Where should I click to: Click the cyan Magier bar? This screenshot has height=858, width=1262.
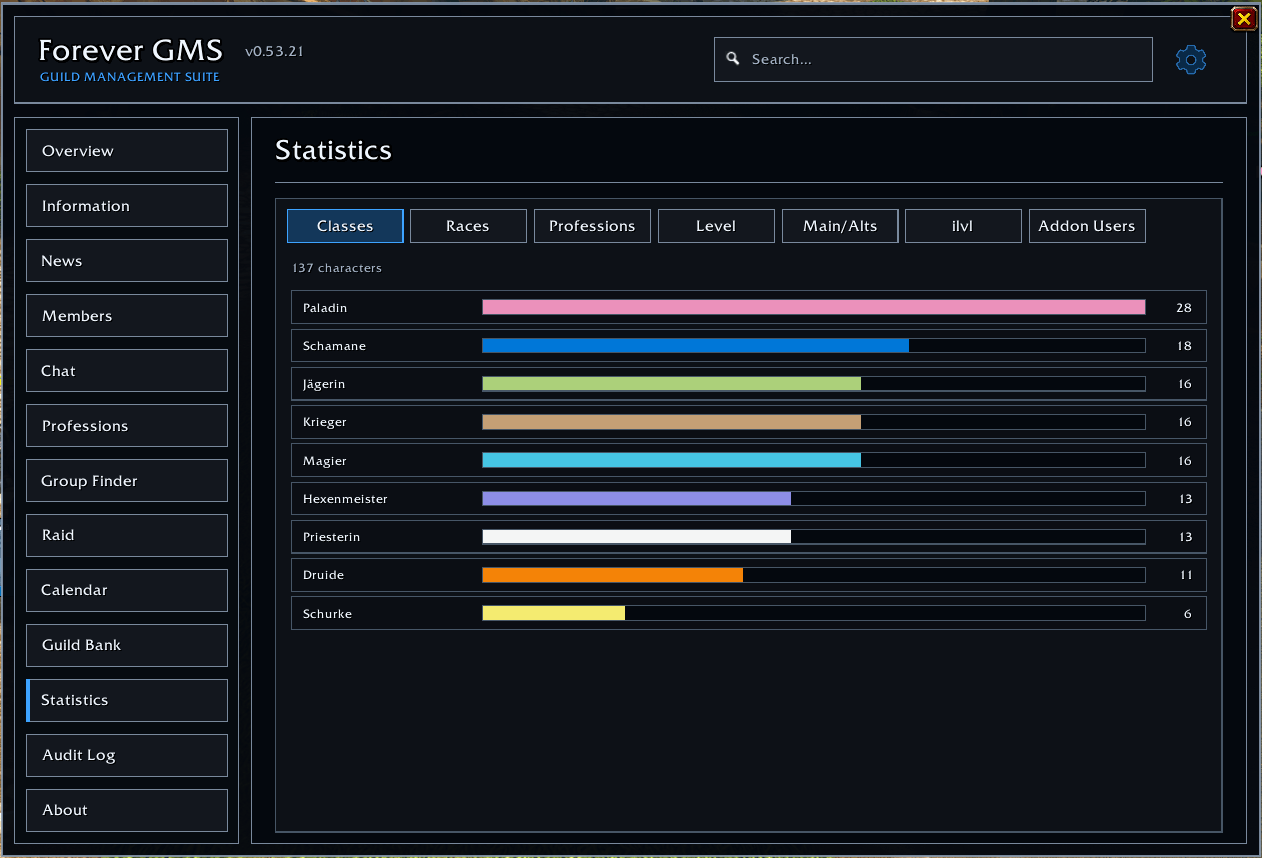(x=672, y=460)
